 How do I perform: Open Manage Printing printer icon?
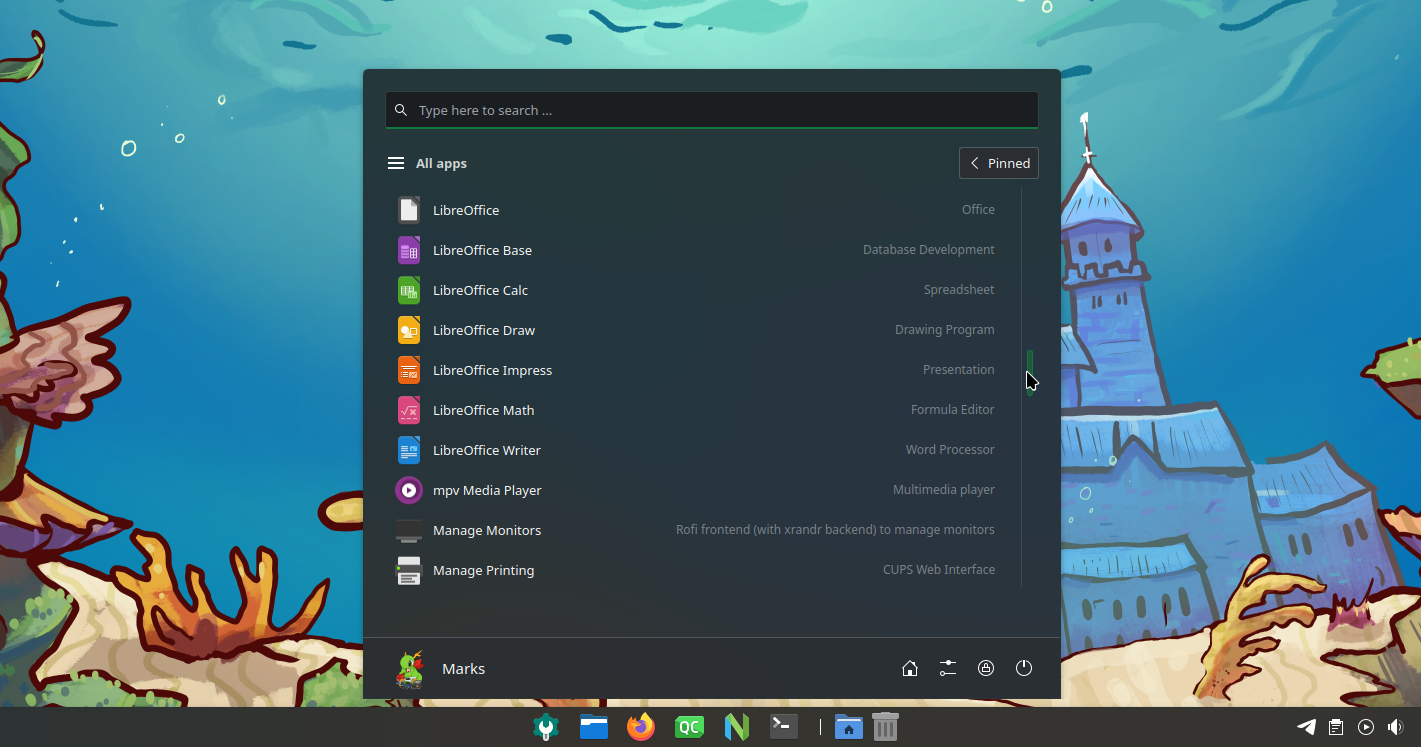click(x=408, y=570)
